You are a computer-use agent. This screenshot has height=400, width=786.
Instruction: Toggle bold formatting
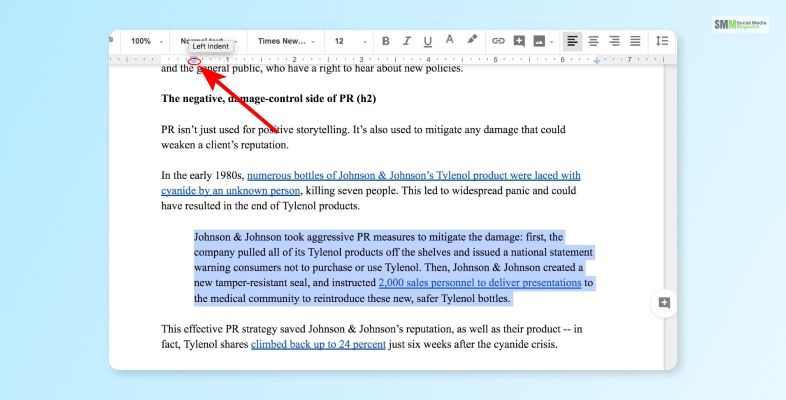coord(385,41)
